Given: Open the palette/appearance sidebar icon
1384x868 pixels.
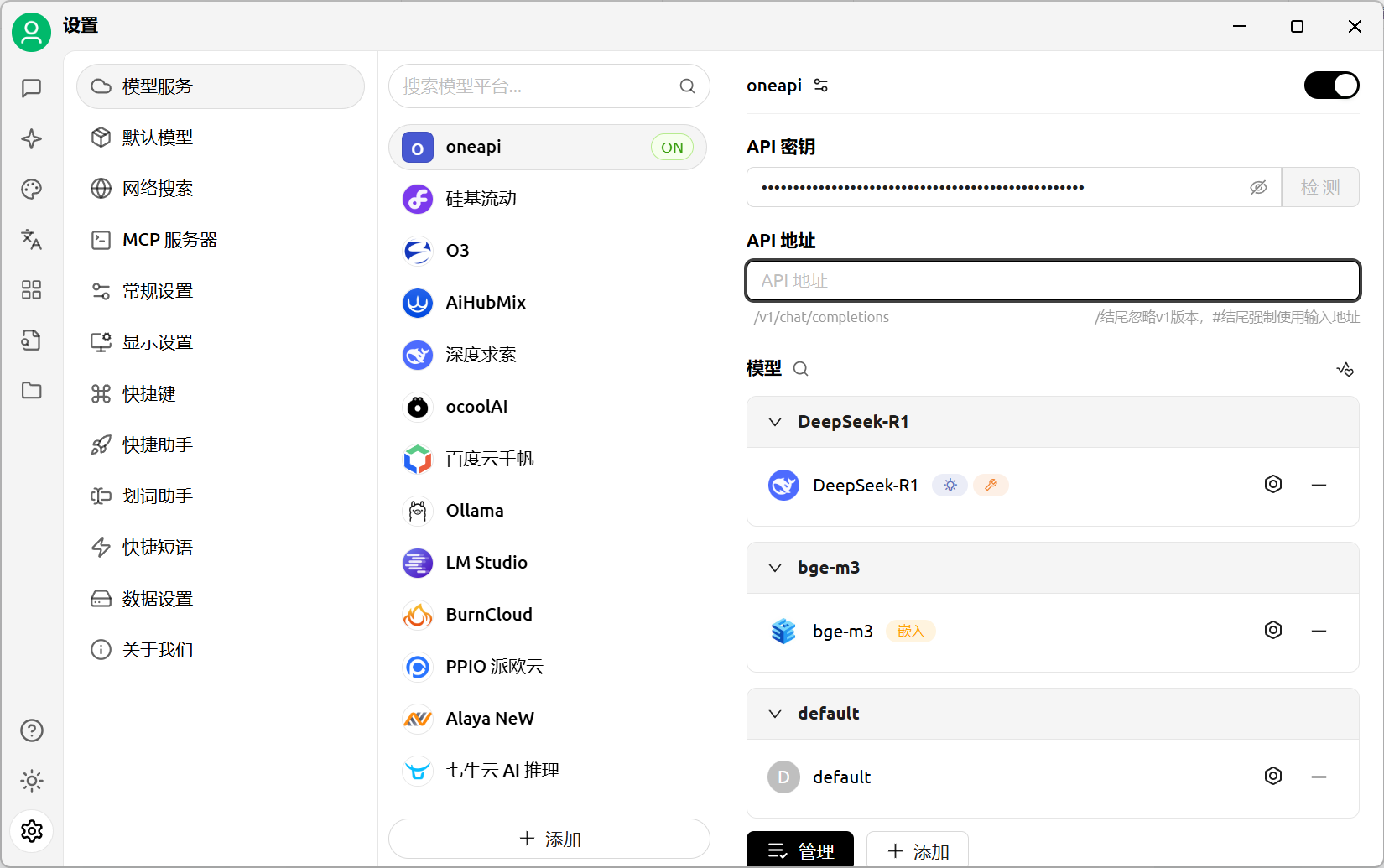Looking at the screenshot, I should tap(32, 190).
